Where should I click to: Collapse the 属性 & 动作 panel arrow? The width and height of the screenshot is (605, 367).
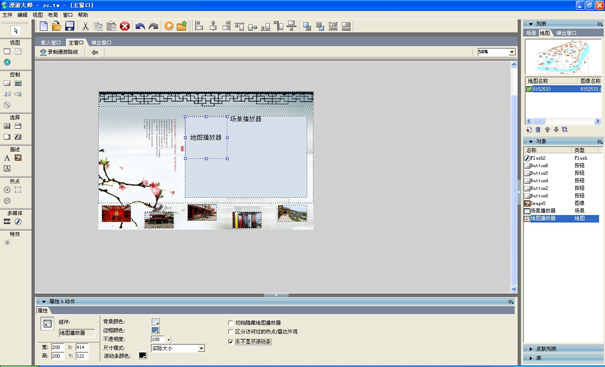click(x=44, y=301)
